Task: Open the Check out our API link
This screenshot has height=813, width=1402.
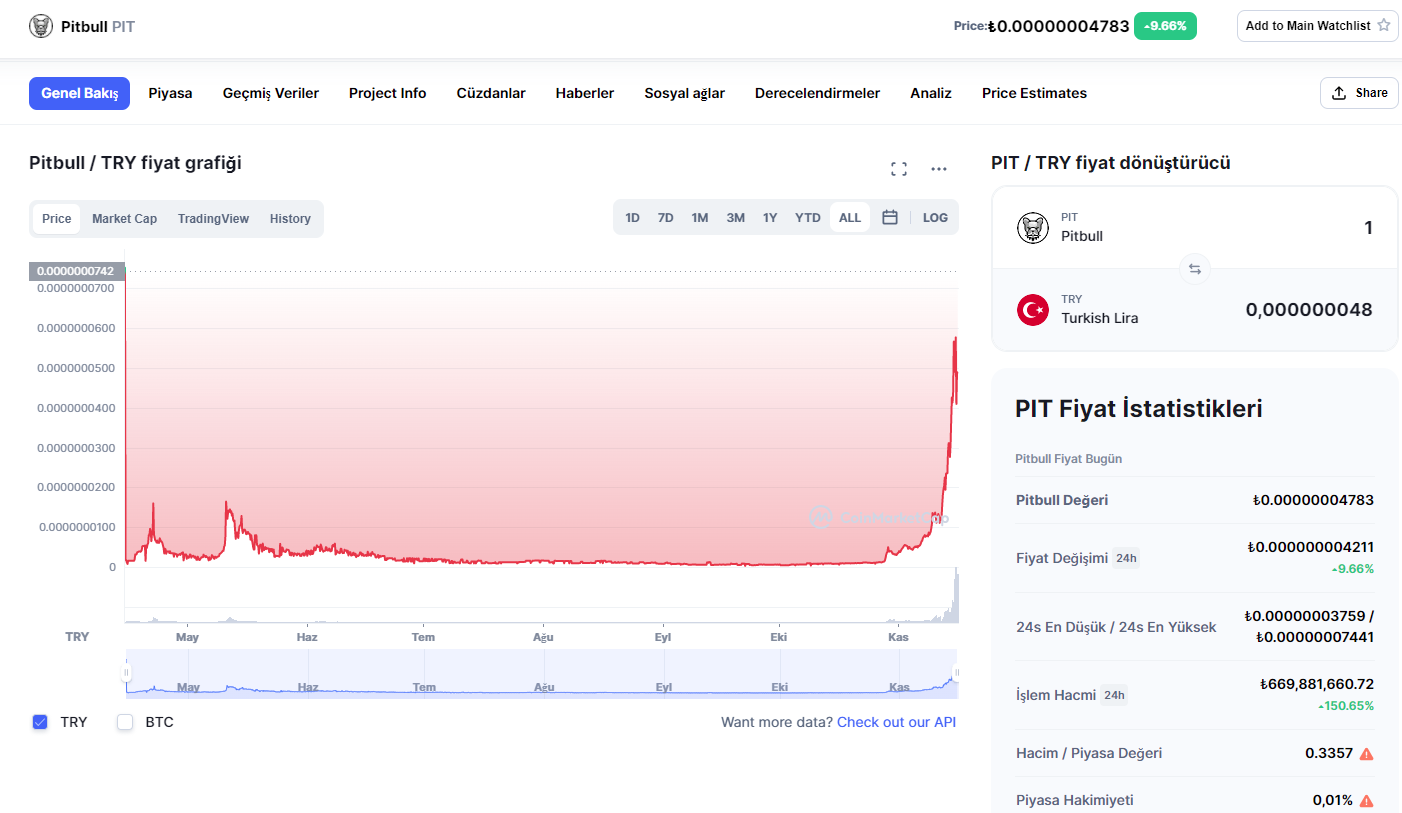Action: click(x=897, y=722)
